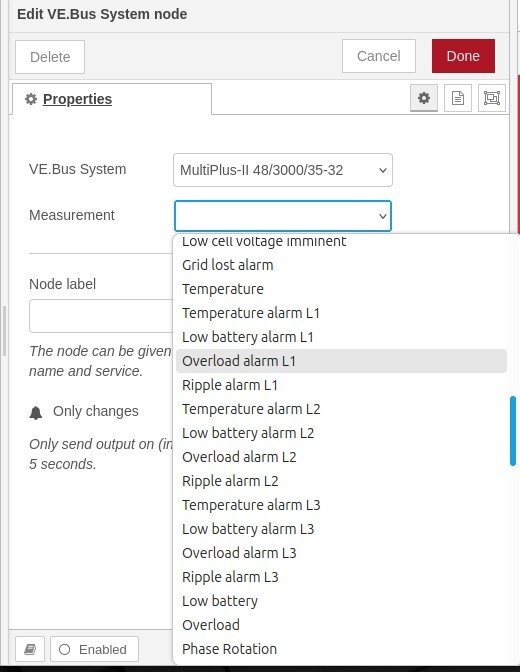Click the Cancel button
Screen dimensions: 520x672
pos(379,56)
